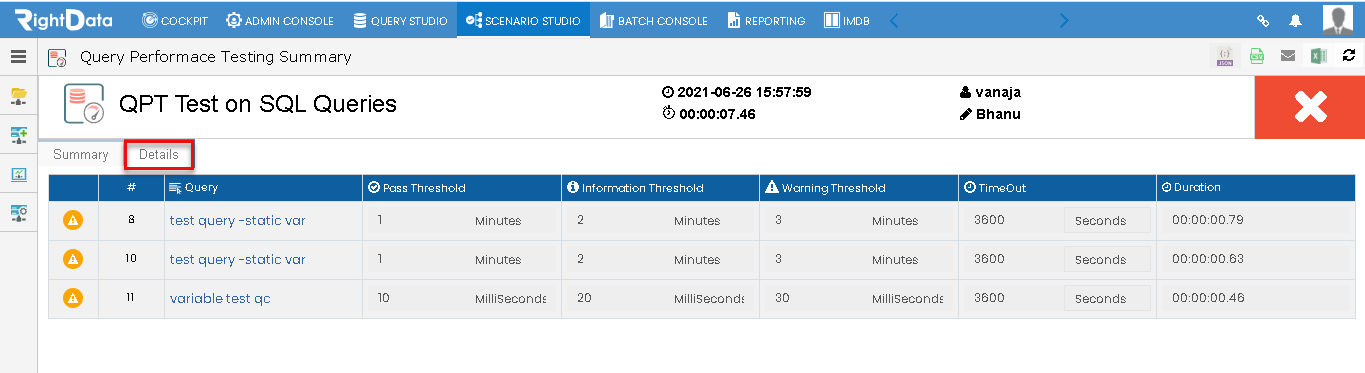Viewport: 1365px width, 373px height.
Task: Open notifications bell
Action: [1295, 20]
